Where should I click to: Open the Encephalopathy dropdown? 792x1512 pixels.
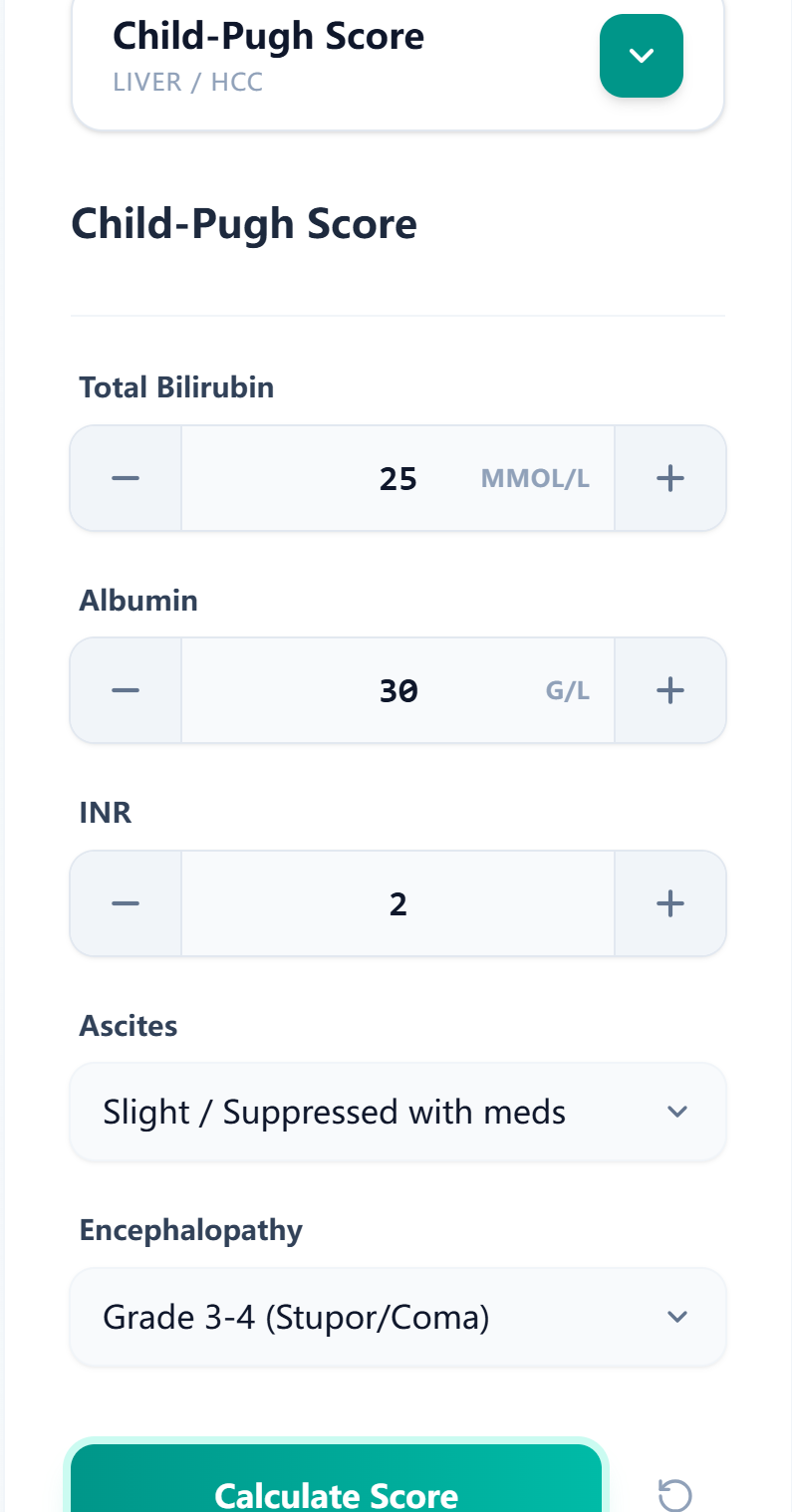397,1317
